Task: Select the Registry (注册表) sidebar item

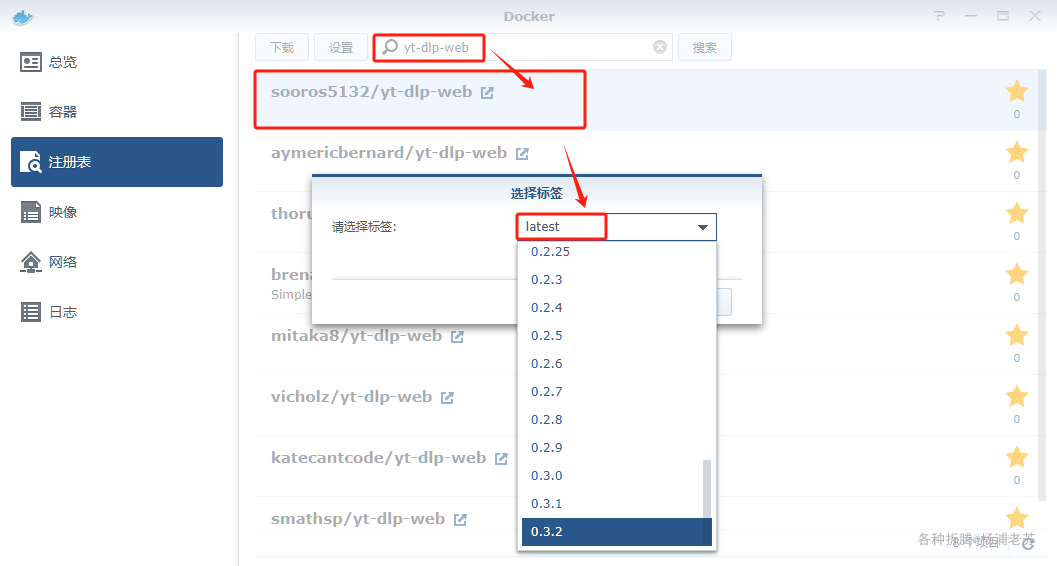Action: point(117,162)
